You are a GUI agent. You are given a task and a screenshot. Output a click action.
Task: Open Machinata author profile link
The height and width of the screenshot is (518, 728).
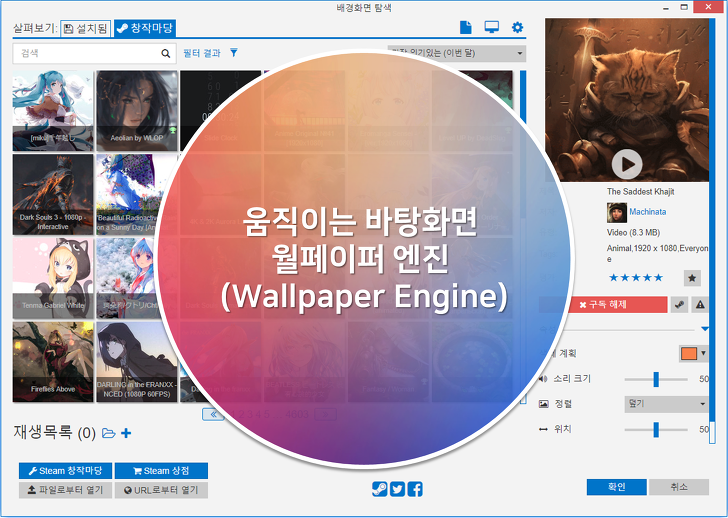tap(648, 212)
